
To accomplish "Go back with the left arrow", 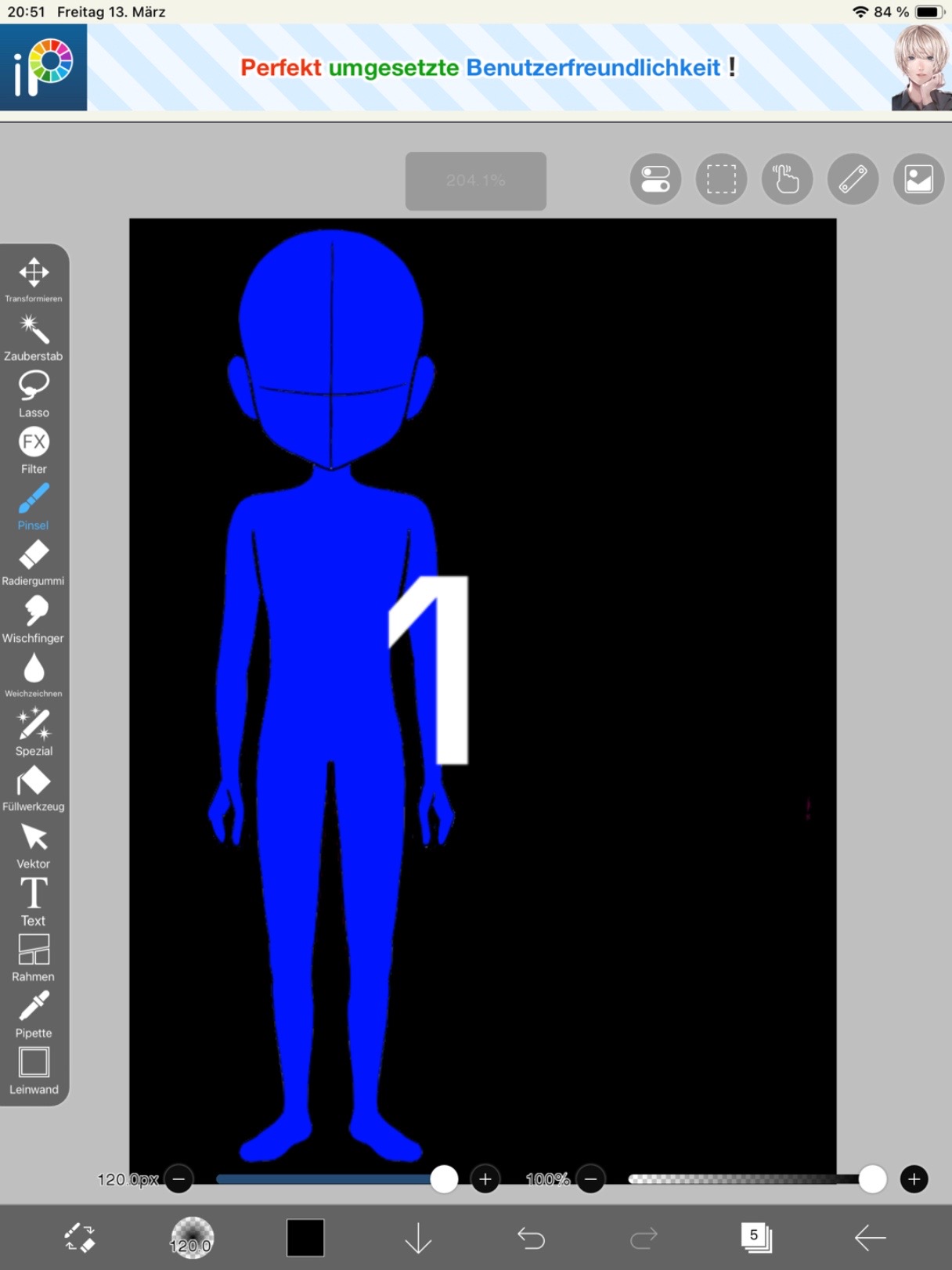I will 870,1238.
